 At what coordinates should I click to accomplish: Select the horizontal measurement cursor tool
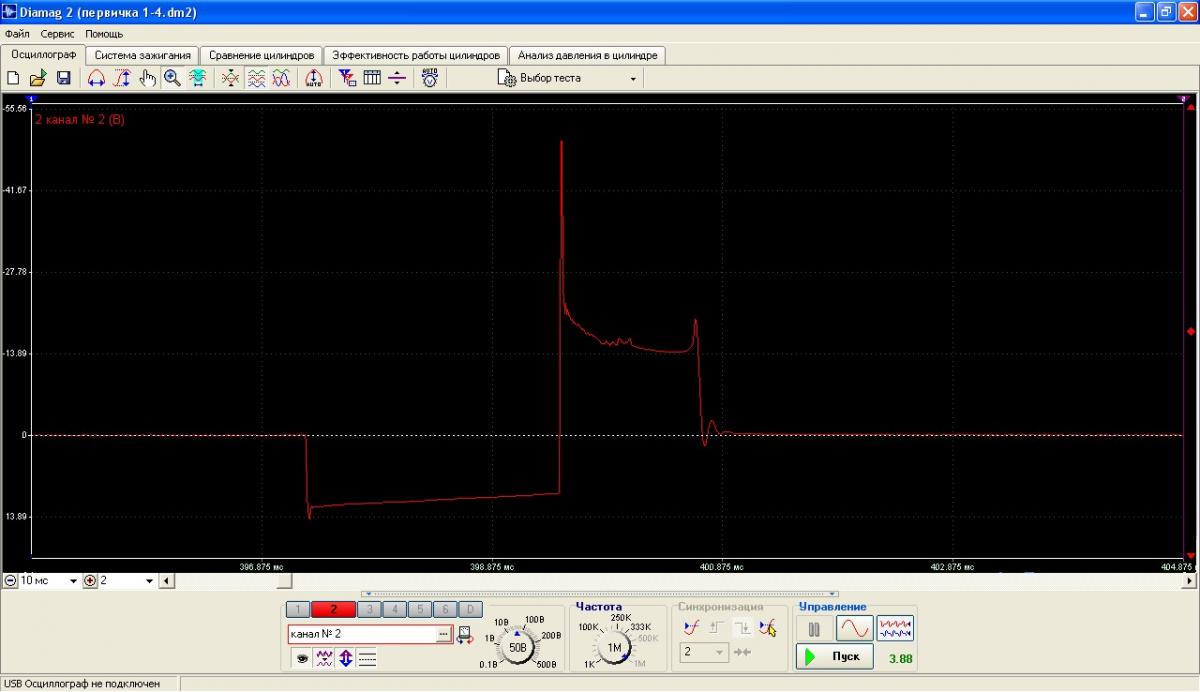click(x=97, y=78)
